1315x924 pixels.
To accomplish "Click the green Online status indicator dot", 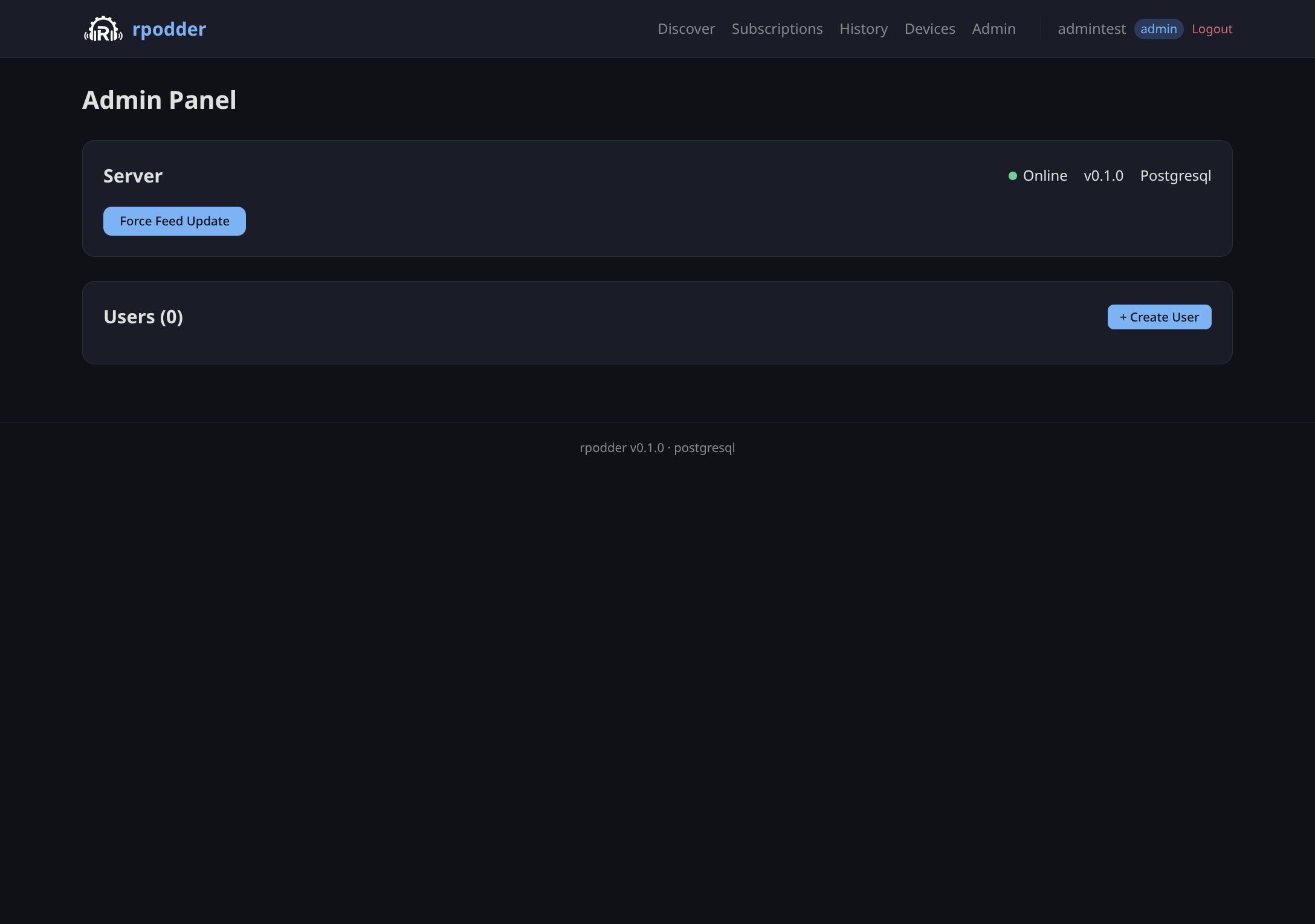I will (1014, 175).
